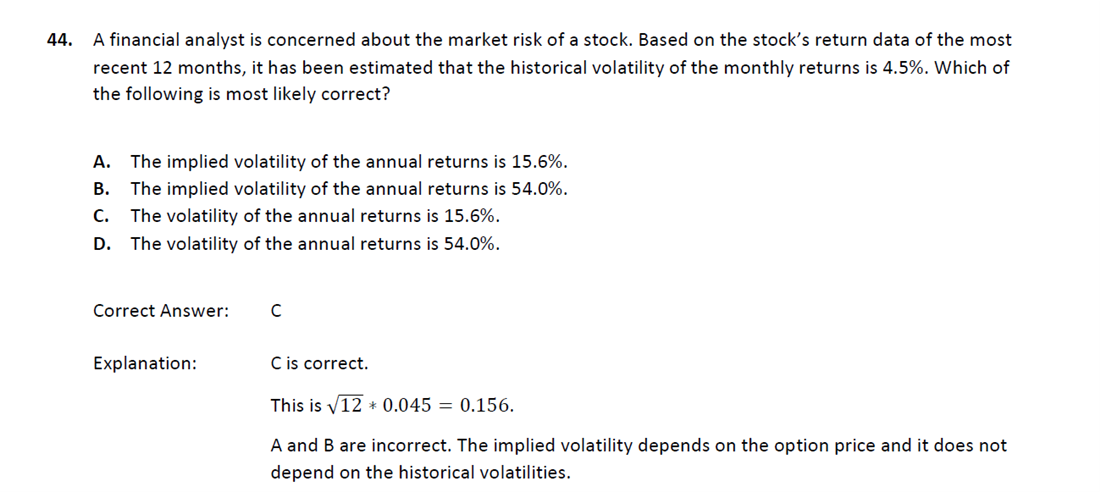1100x492 pixels.
Task: Click the 'C is correct.' sentence
Action: click(x=319, y=364)
